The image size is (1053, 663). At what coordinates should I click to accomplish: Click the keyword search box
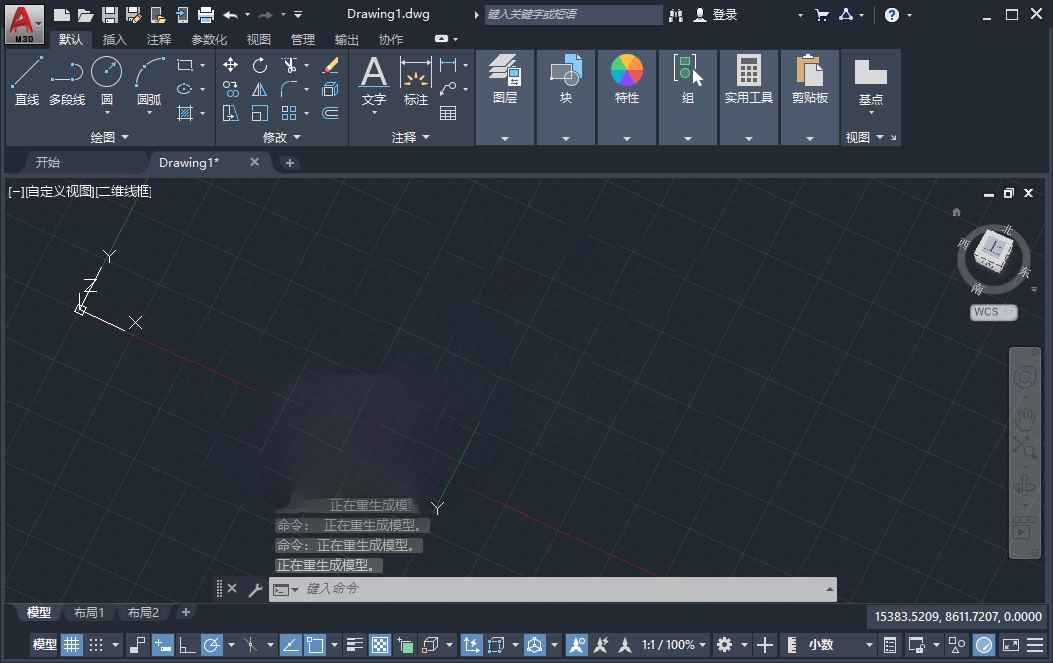pos(573,14)
